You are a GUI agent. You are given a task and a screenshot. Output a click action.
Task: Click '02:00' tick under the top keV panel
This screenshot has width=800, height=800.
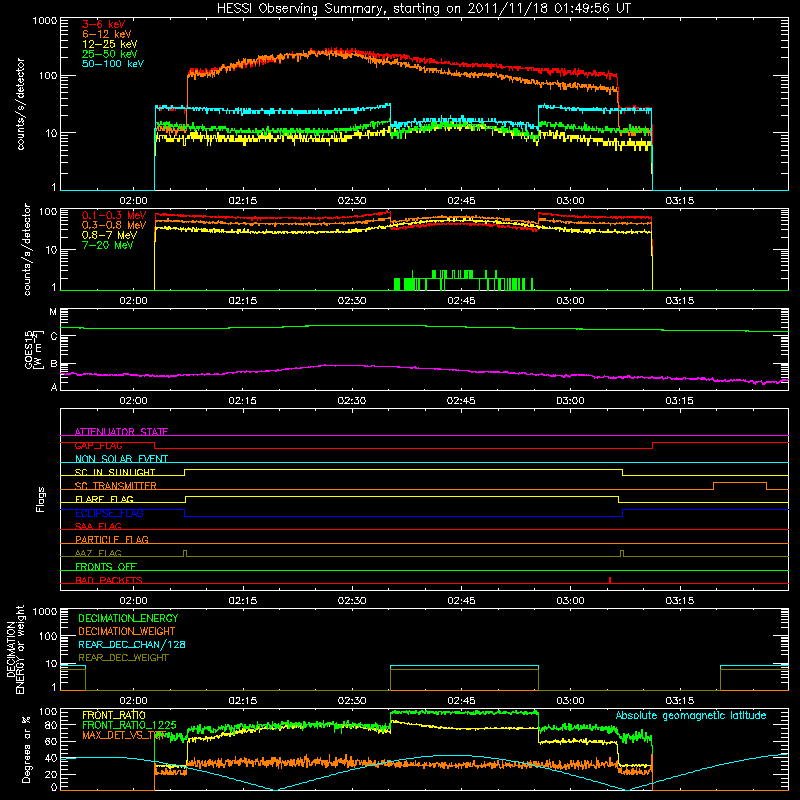[133, 201]
